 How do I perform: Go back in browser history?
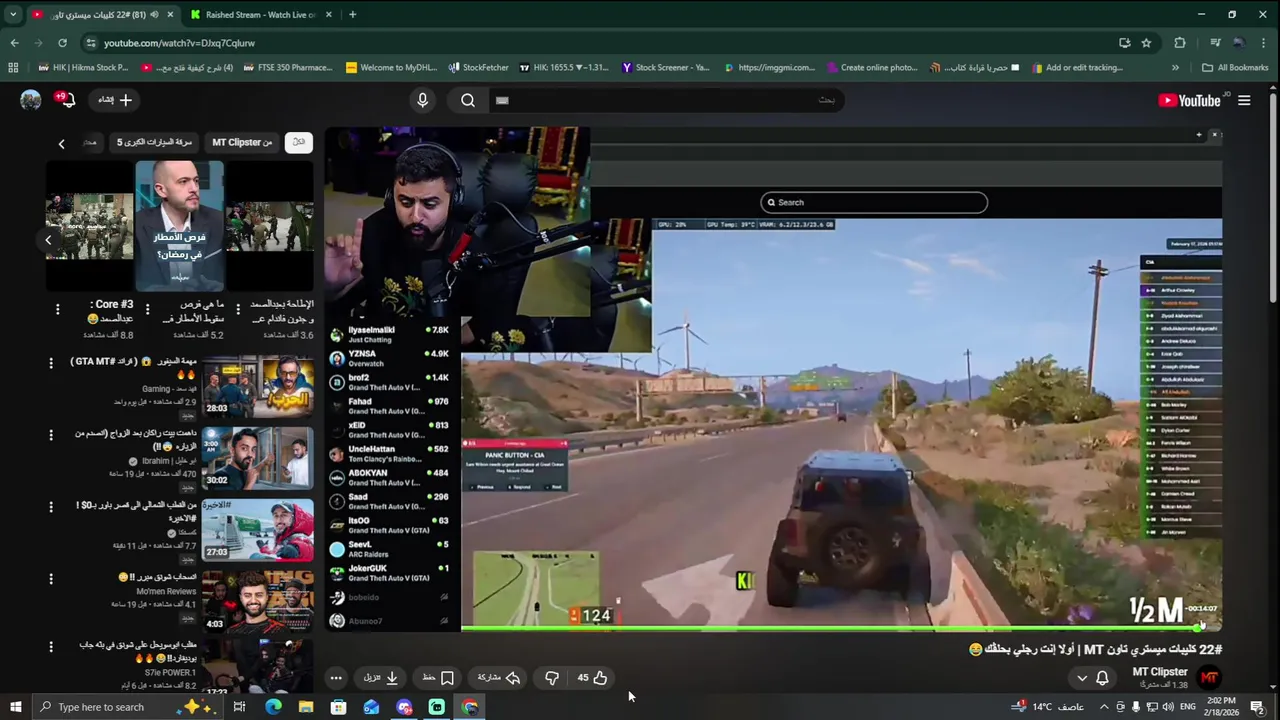tap(14, 43)
